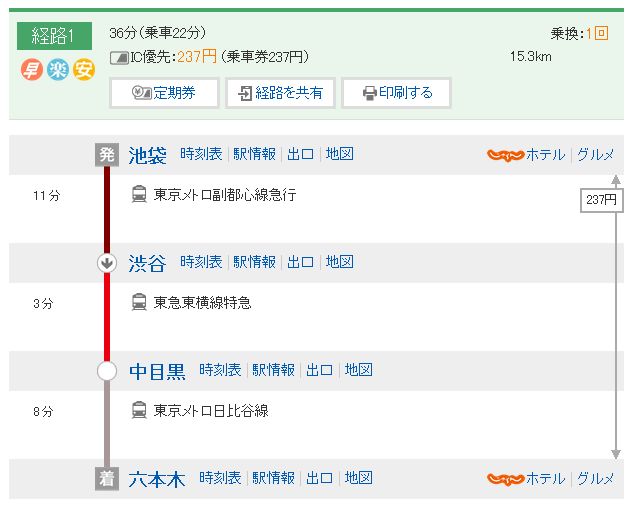Click the 237円 fare label box
The width and height of the screenshot is (632, 509).
pos(601,200)
